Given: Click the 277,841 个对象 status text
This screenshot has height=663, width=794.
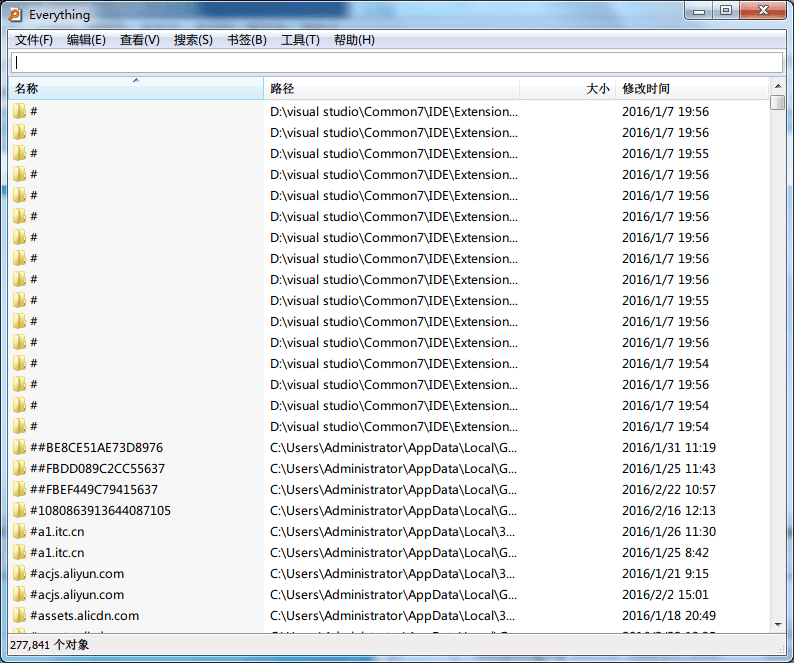Looking at the screenshot, I should pos(50,645).
